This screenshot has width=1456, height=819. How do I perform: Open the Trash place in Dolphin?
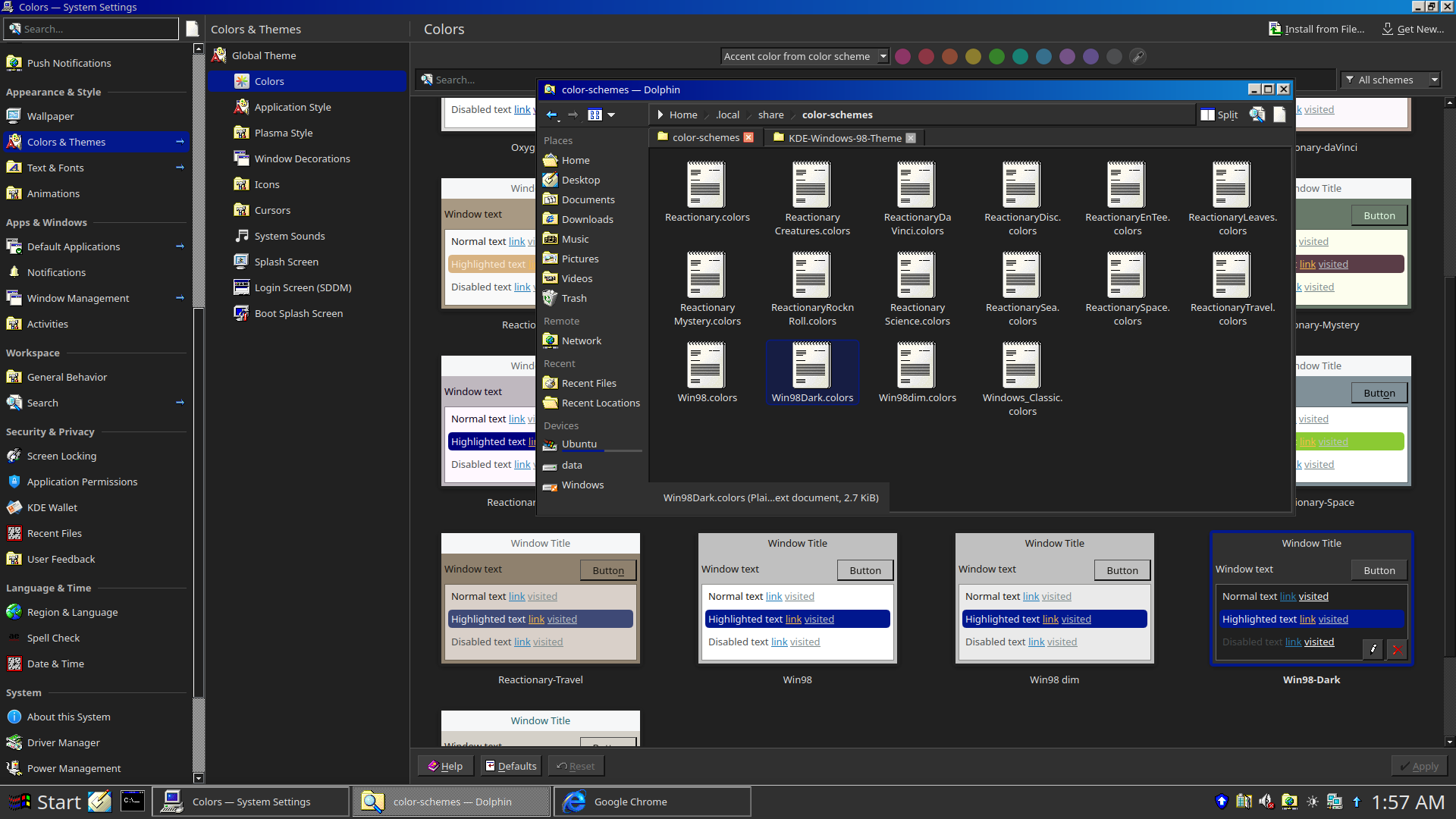click(573, 299)
